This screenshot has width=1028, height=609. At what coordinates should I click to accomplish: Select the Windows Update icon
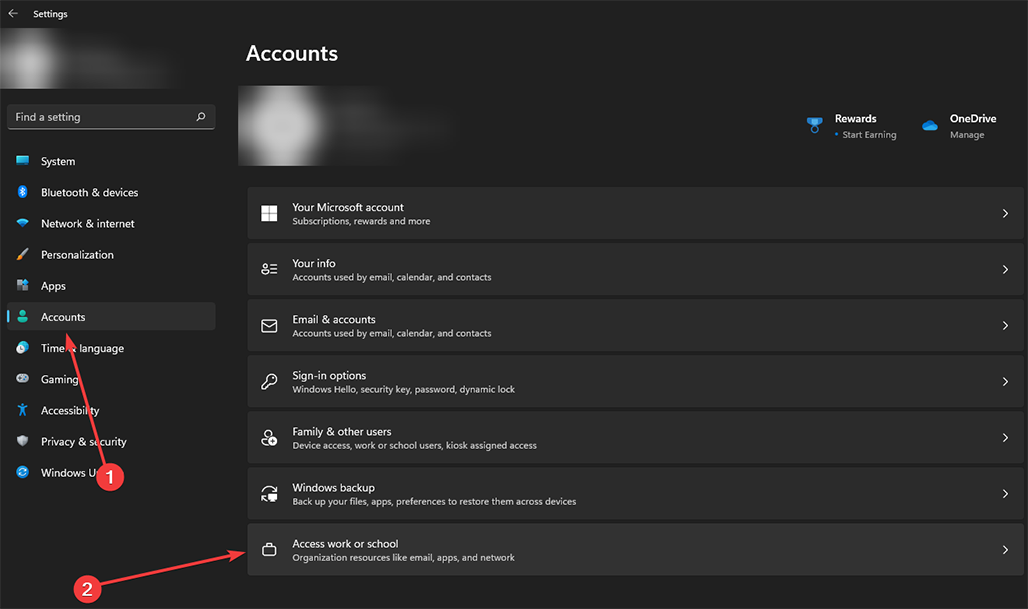tap(22, 472)
